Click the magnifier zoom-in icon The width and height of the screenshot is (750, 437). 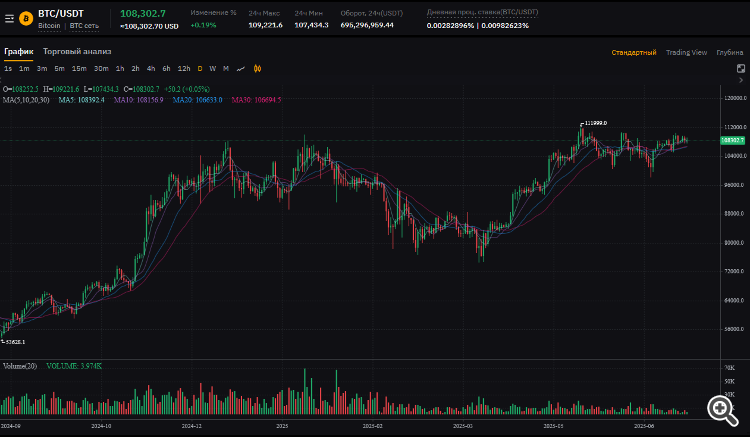(722, 410)
